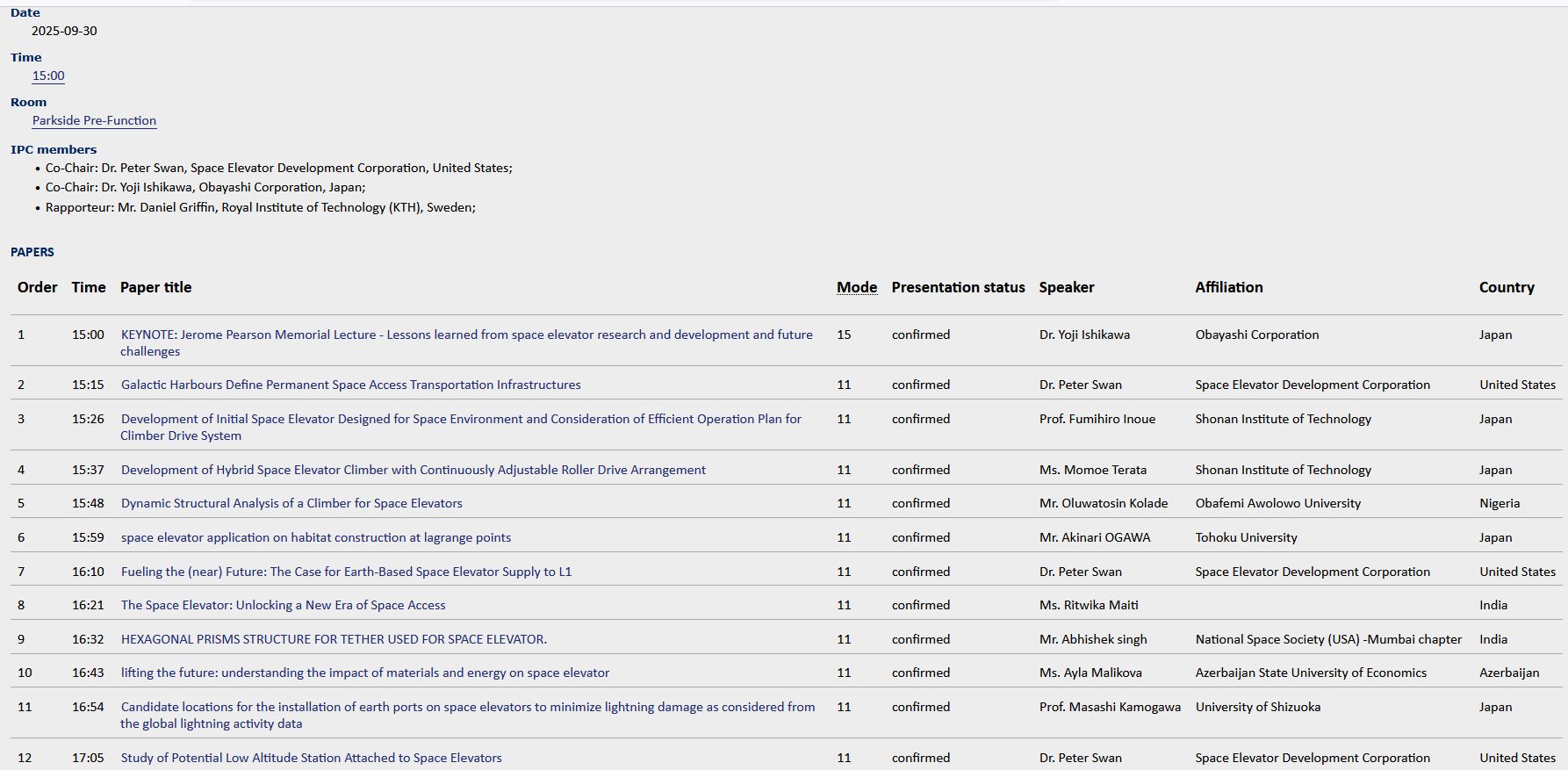Open HEXAGONAL PRISMS STRUCTURE FOR TETHER paper
This screenshot has height=770, width=1568.
click(334, 639)
